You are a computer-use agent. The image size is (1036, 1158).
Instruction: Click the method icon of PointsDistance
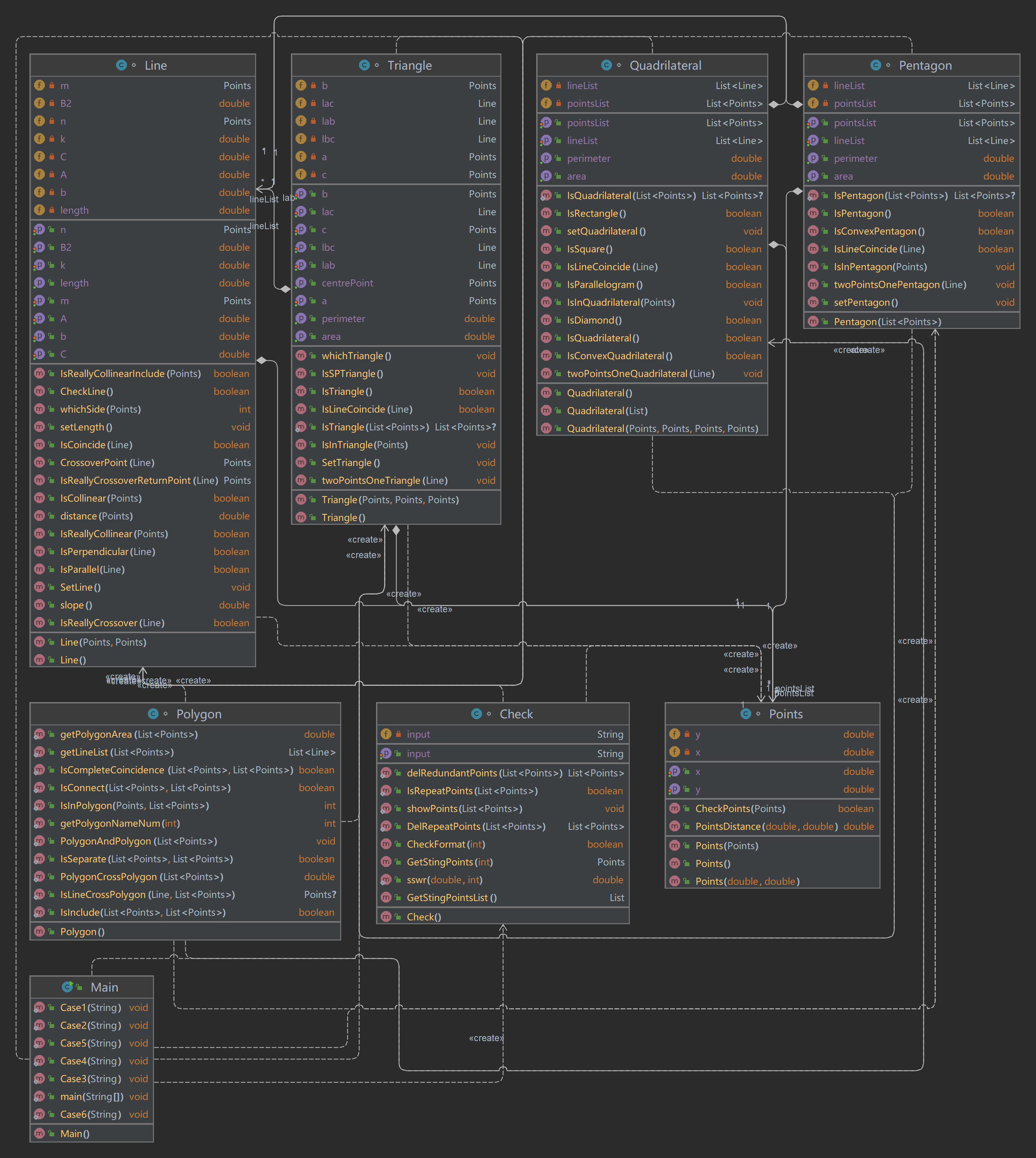click(675, 826)
